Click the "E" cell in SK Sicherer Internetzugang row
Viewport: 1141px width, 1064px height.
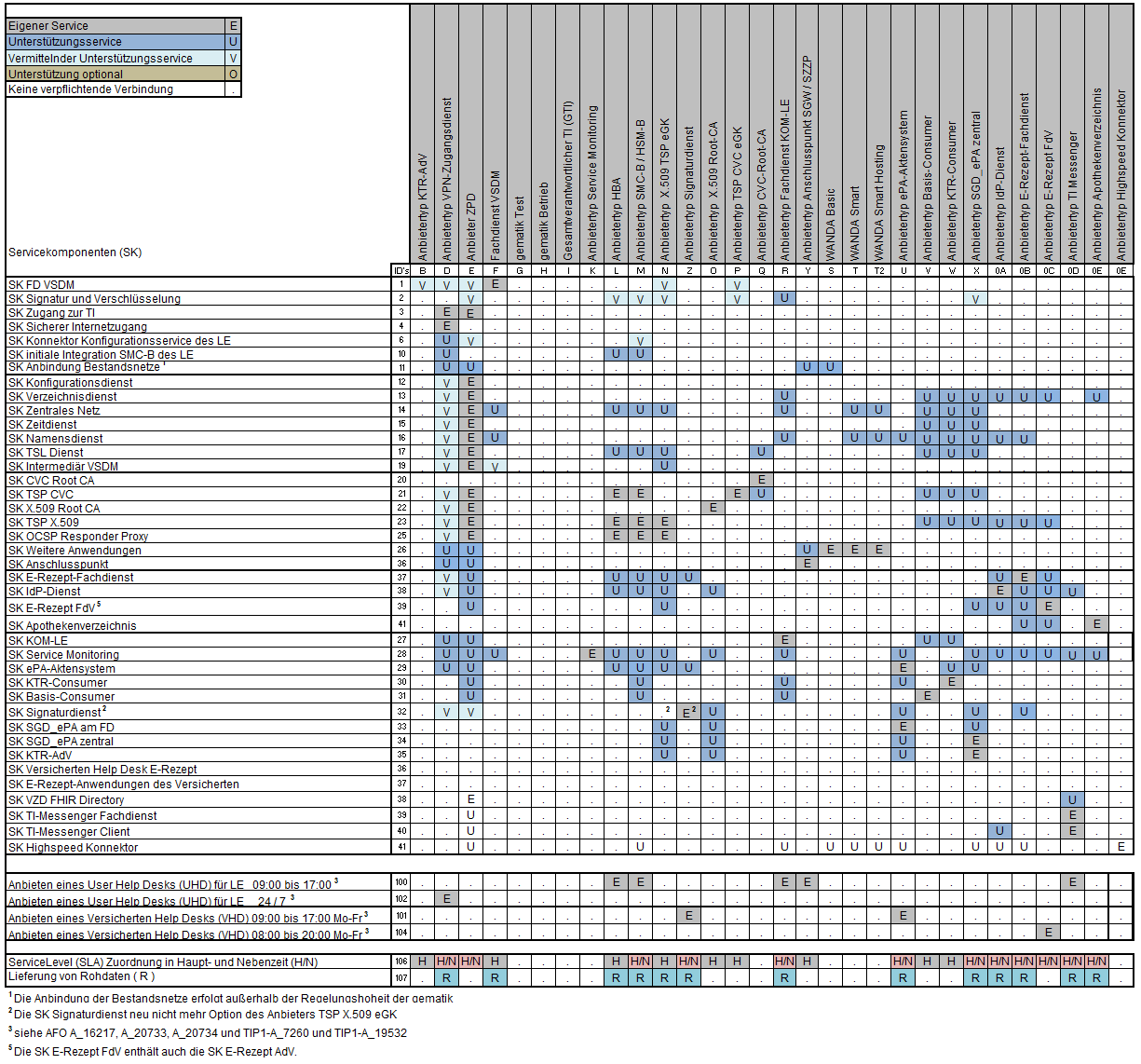click(x=447, y=326)
